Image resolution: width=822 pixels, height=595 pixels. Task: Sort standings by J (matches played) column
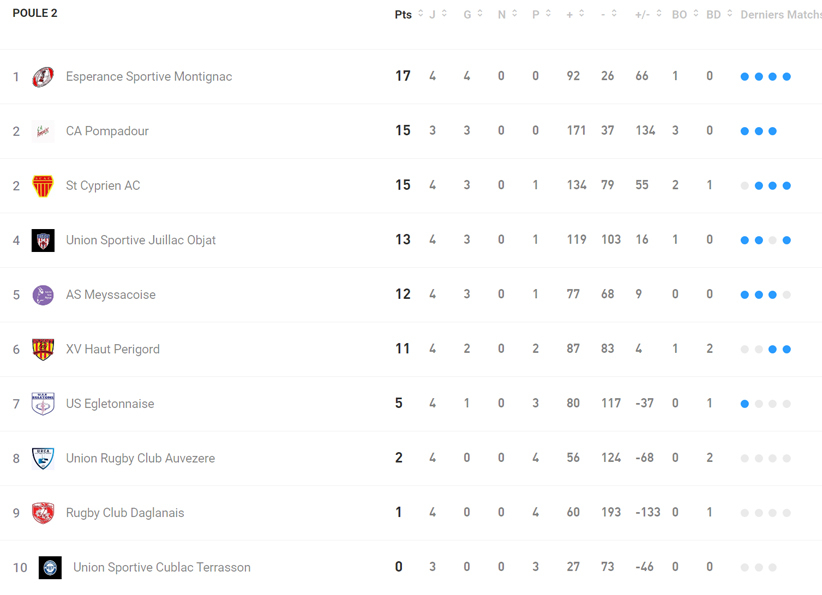433,14
